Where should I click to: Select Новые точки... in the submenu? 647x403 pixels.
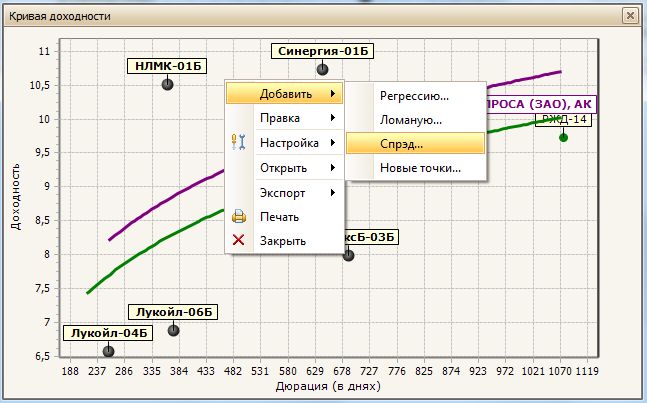click(x=420, y=168)
